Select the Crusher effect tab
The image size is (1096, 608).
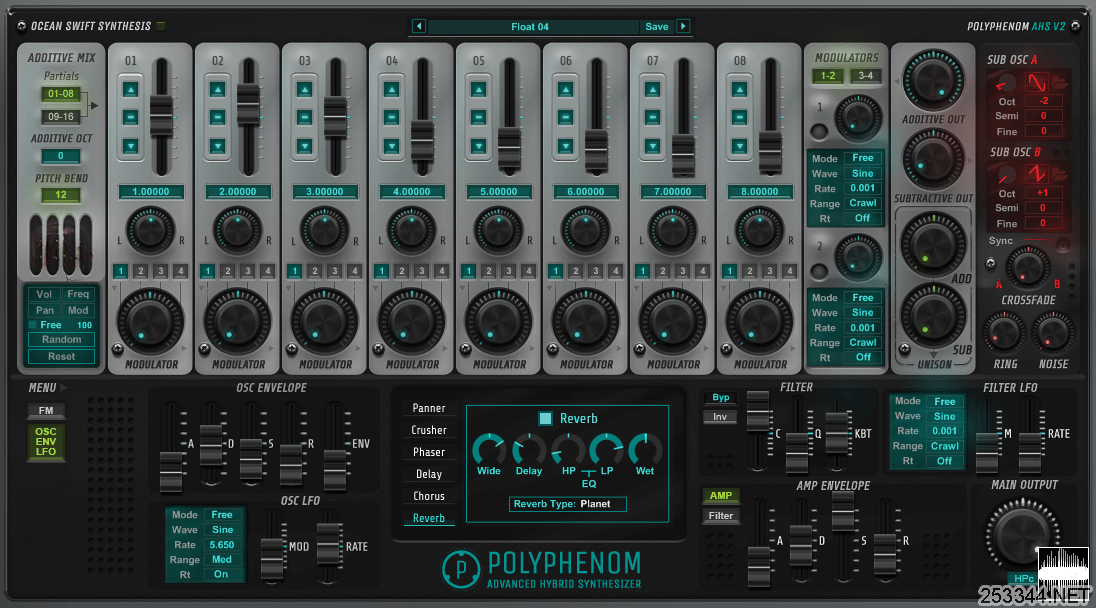pos(428,430)
